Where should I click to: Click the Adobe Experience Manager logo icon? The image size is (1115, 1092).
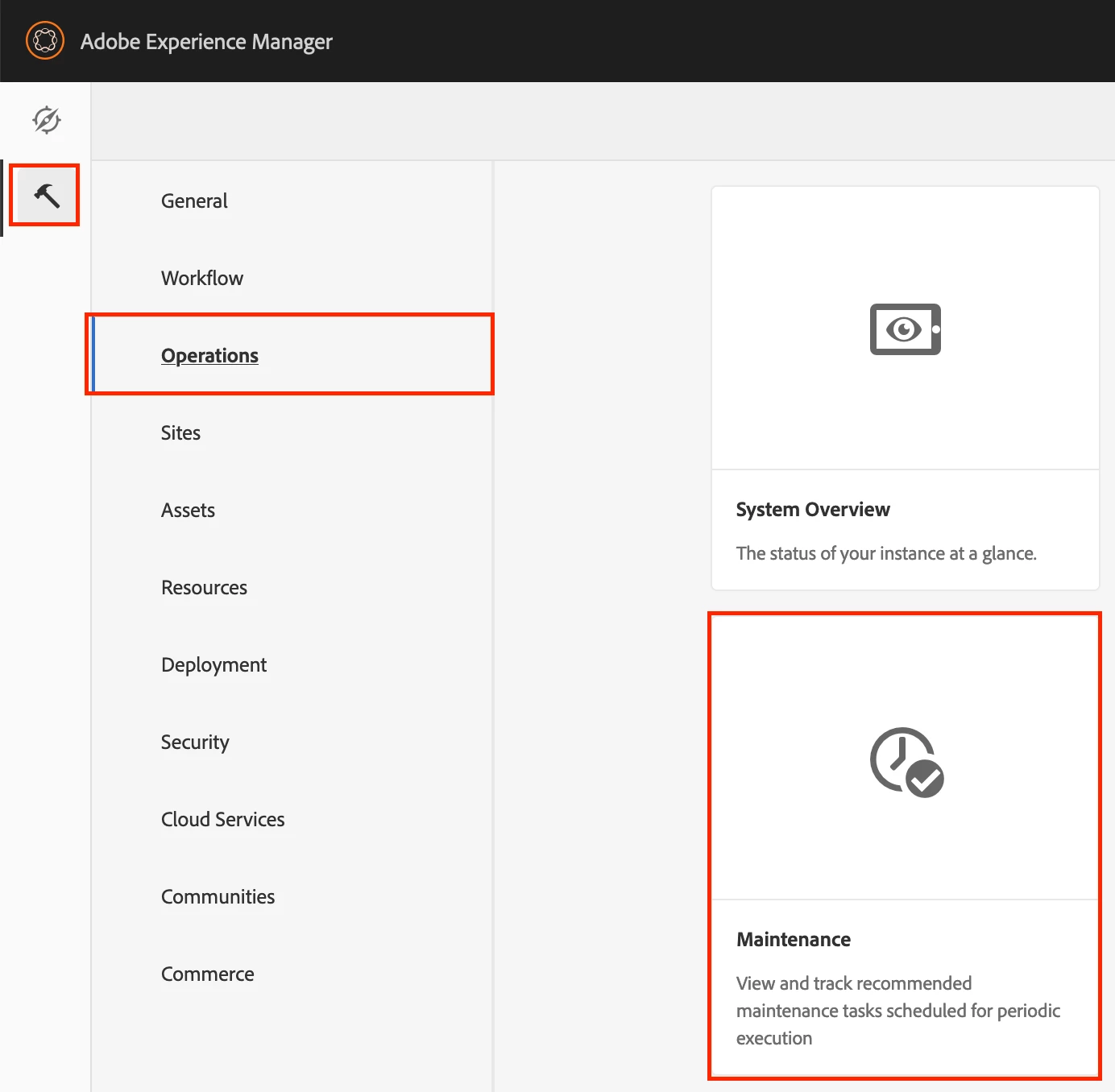tap(45, 40)
